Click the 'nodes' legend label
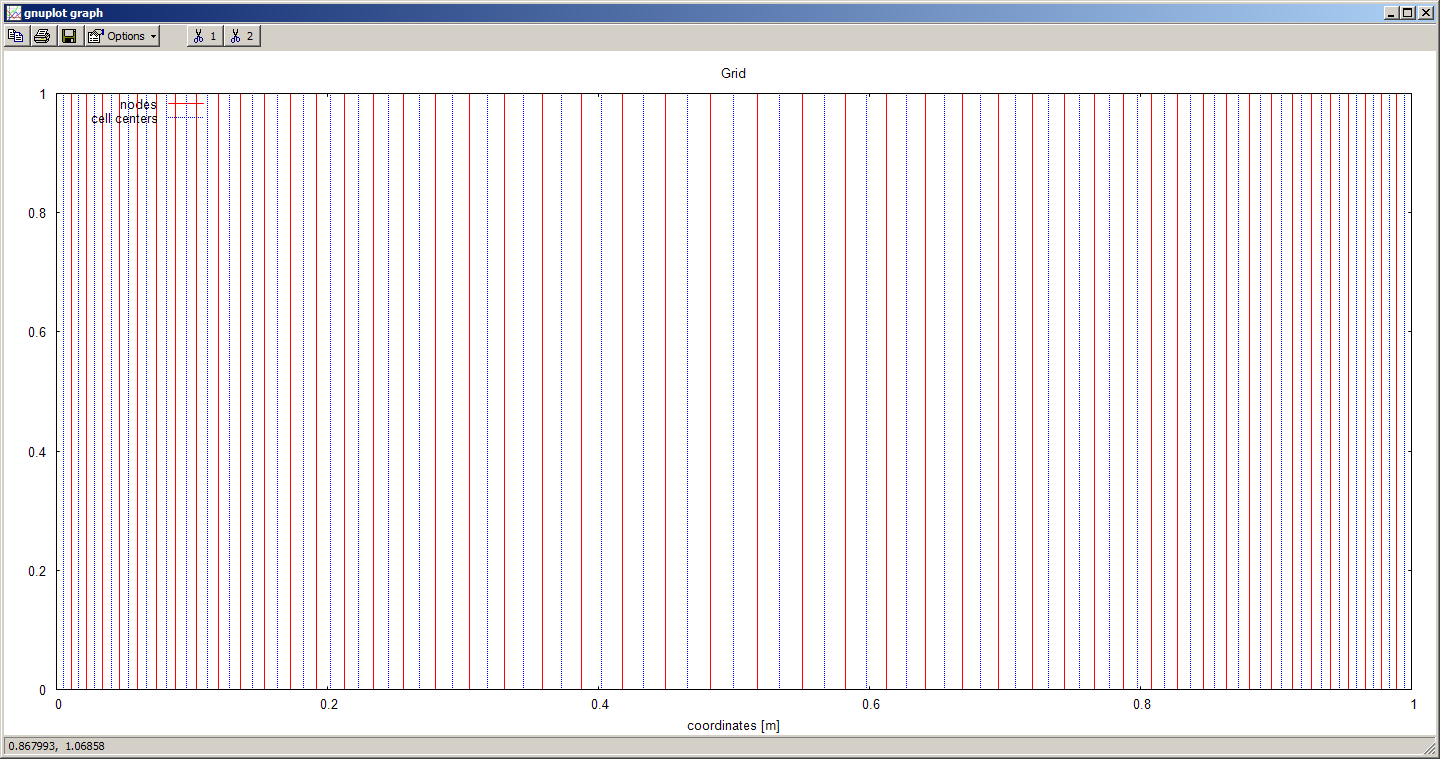 point(138,105)
